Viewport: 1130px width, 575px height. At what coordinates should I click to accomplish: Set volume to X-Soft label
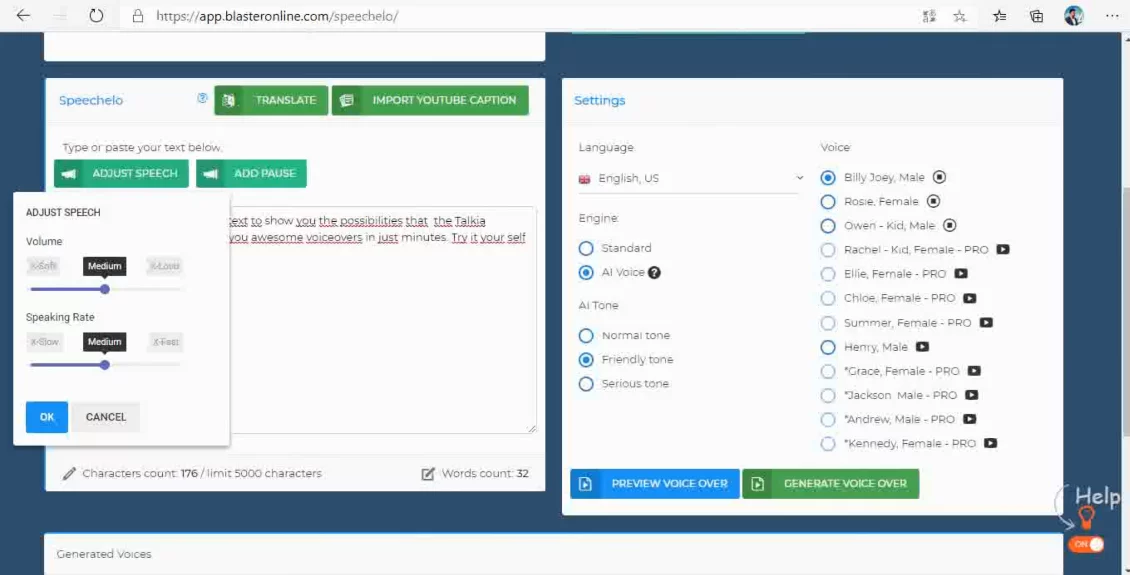tap(43, 266)
